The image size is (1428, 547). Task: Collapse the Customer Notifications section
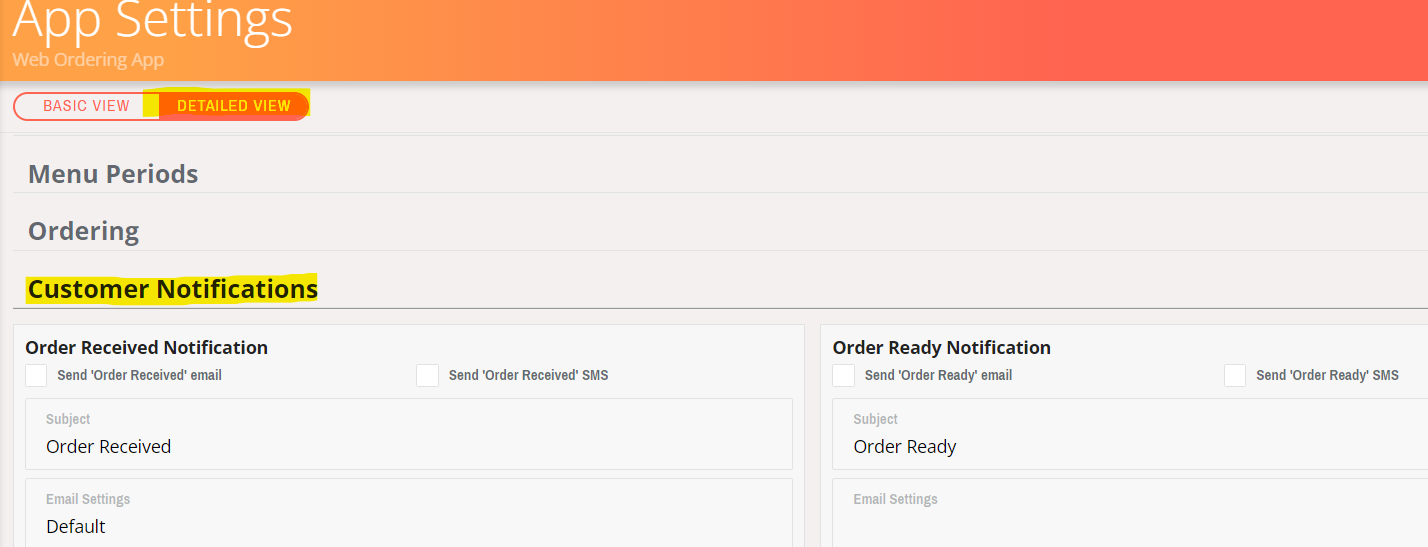(x=173, y=289)
